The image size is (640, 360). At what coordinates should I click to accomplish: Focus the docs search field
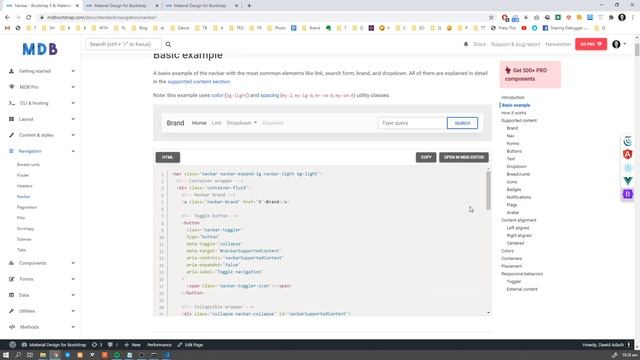tap(123, 44)
